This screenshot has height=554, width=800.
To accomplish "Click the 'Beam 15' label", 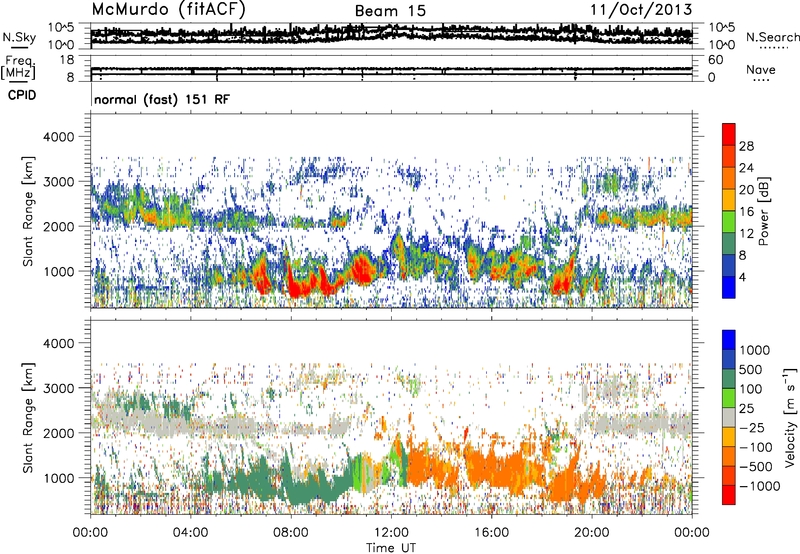I will [390, 11].
